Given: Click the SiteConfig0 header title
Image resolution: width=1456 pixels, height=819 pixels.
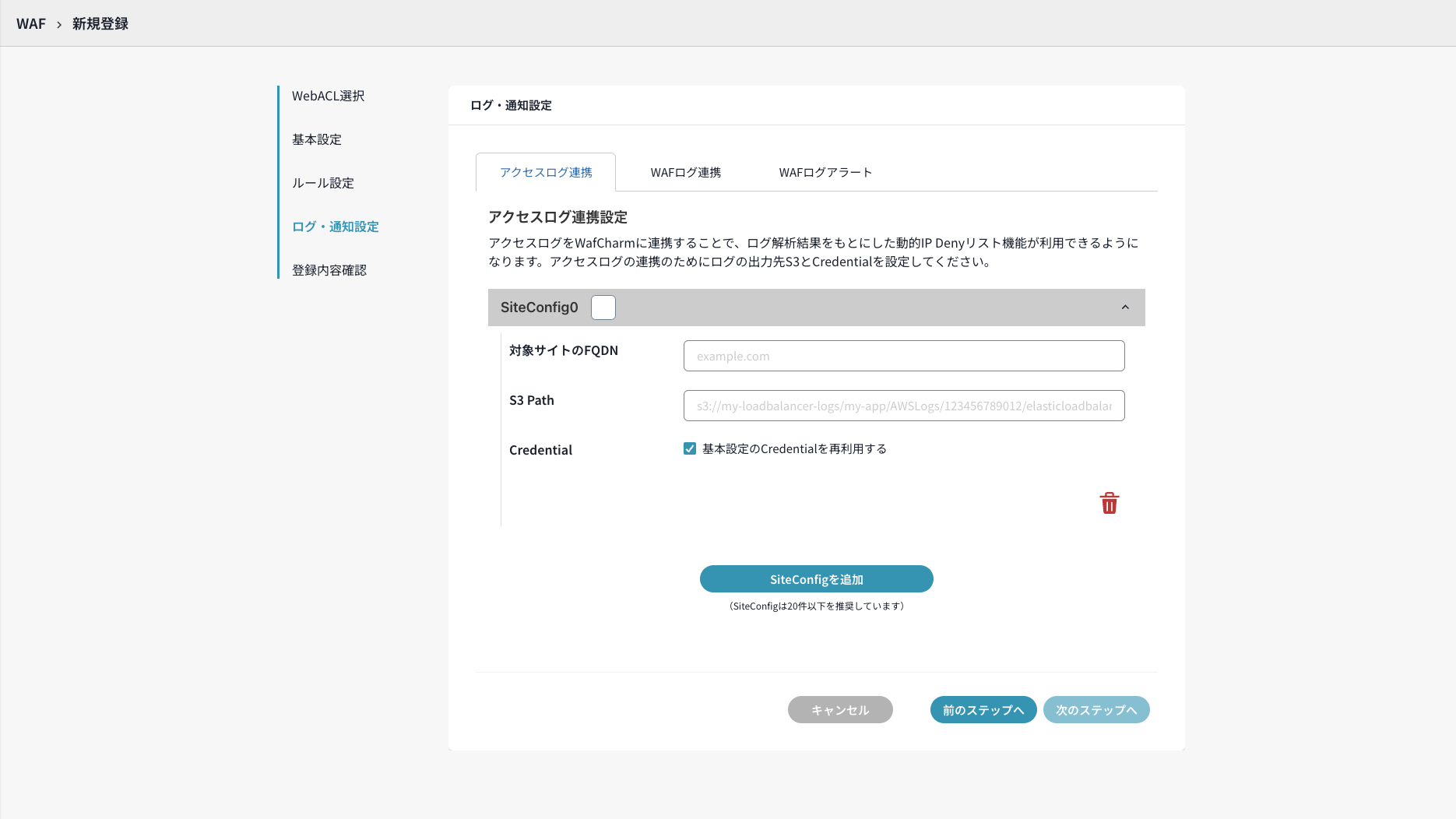Looking at the screenshot, I should click(539, 308).
